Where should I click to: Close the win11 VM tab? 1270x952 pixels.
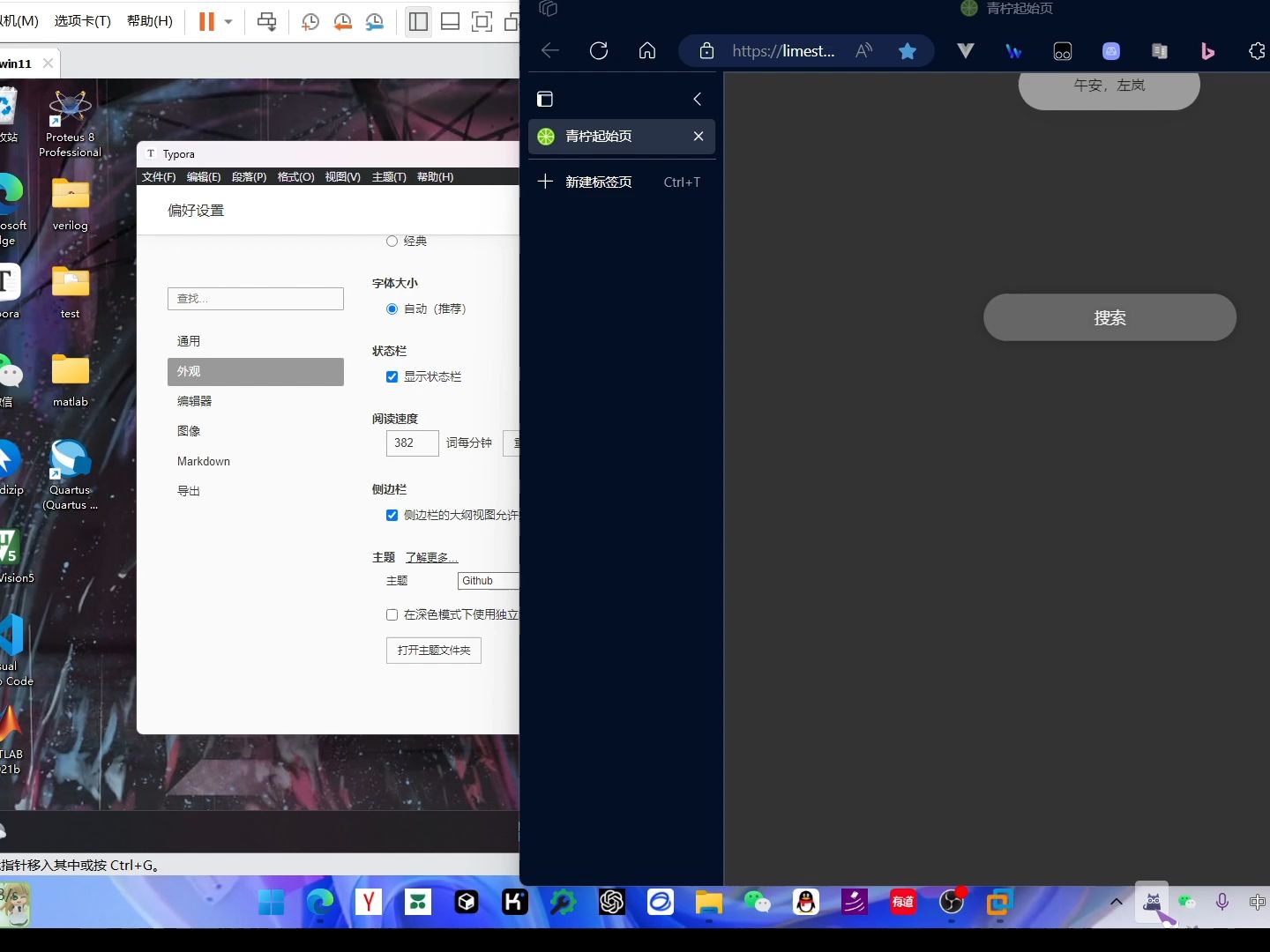[49, 63]
